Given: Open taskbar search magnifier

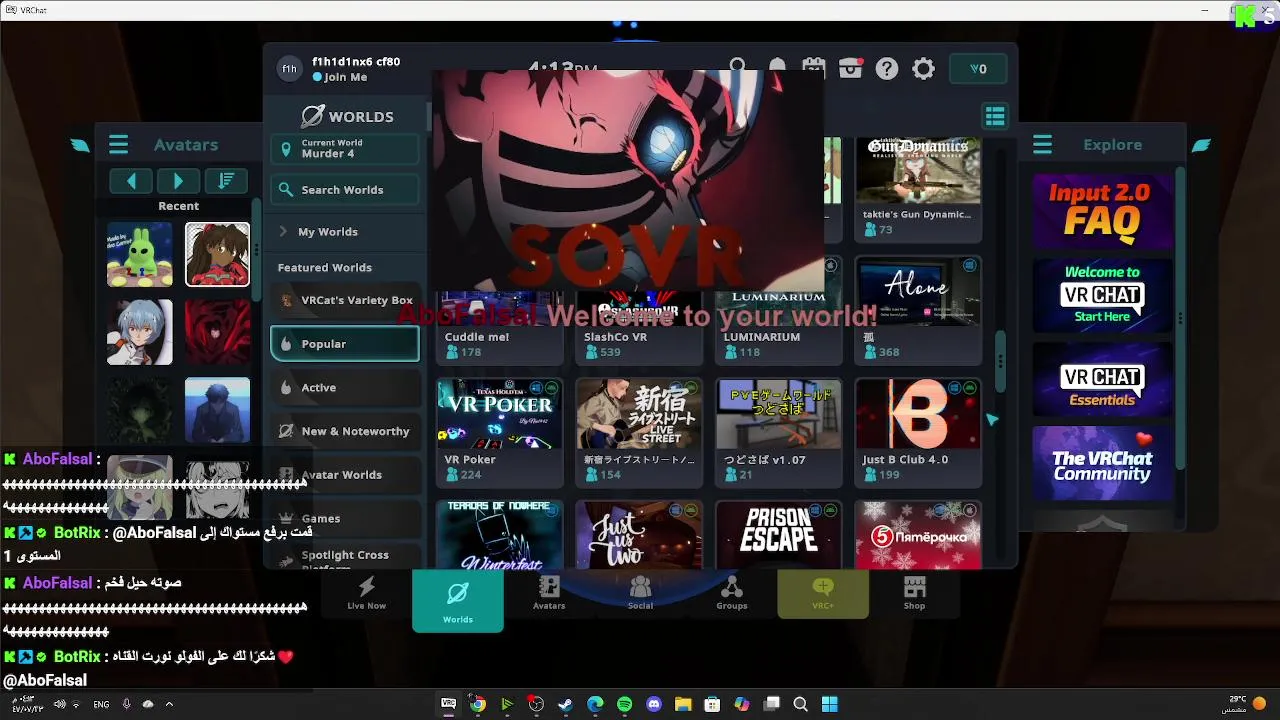Looking at the screenshot, I should click(x=800, y=704).
